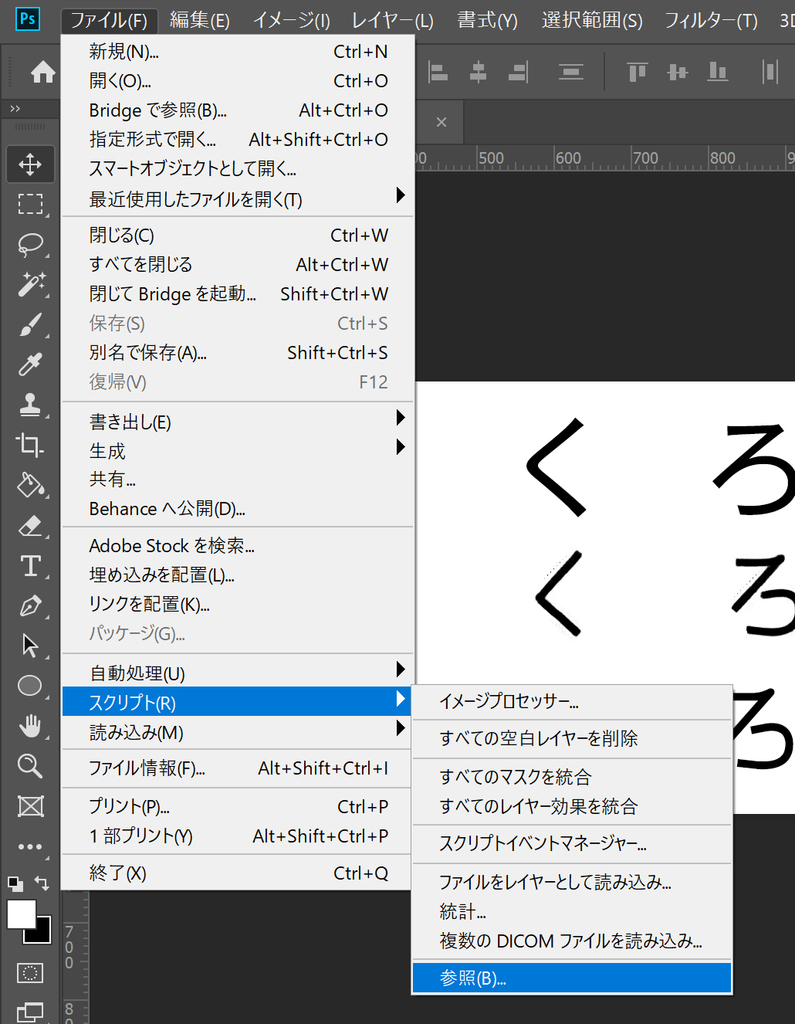The height and width of the screenshot is (1024, 795).
Task: Select the Clone Stamp tool
Action: click(30, 404)
